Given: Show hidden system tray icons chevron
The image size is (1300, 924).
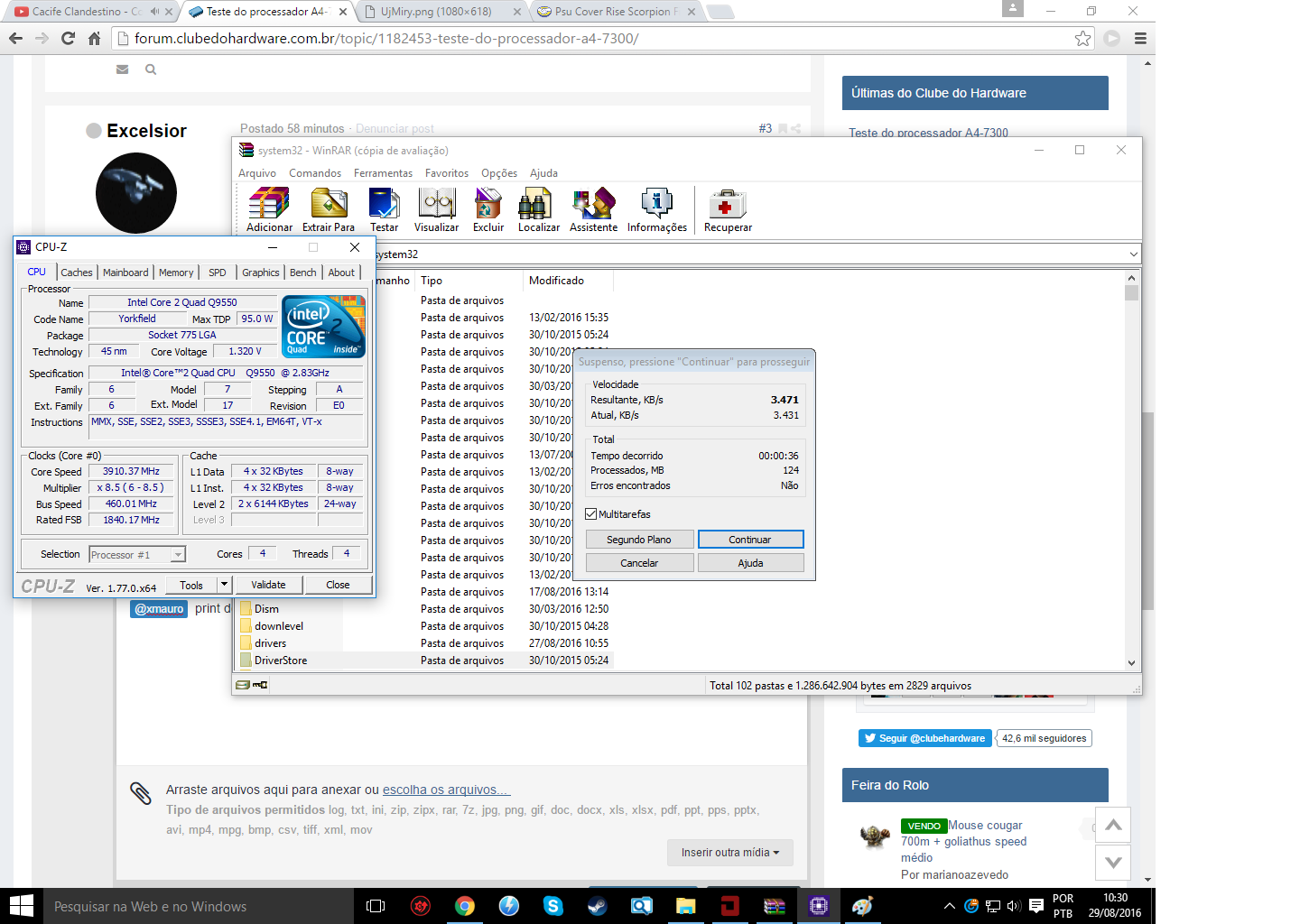Looking at the screenshot, I should (x=949, y=906).
